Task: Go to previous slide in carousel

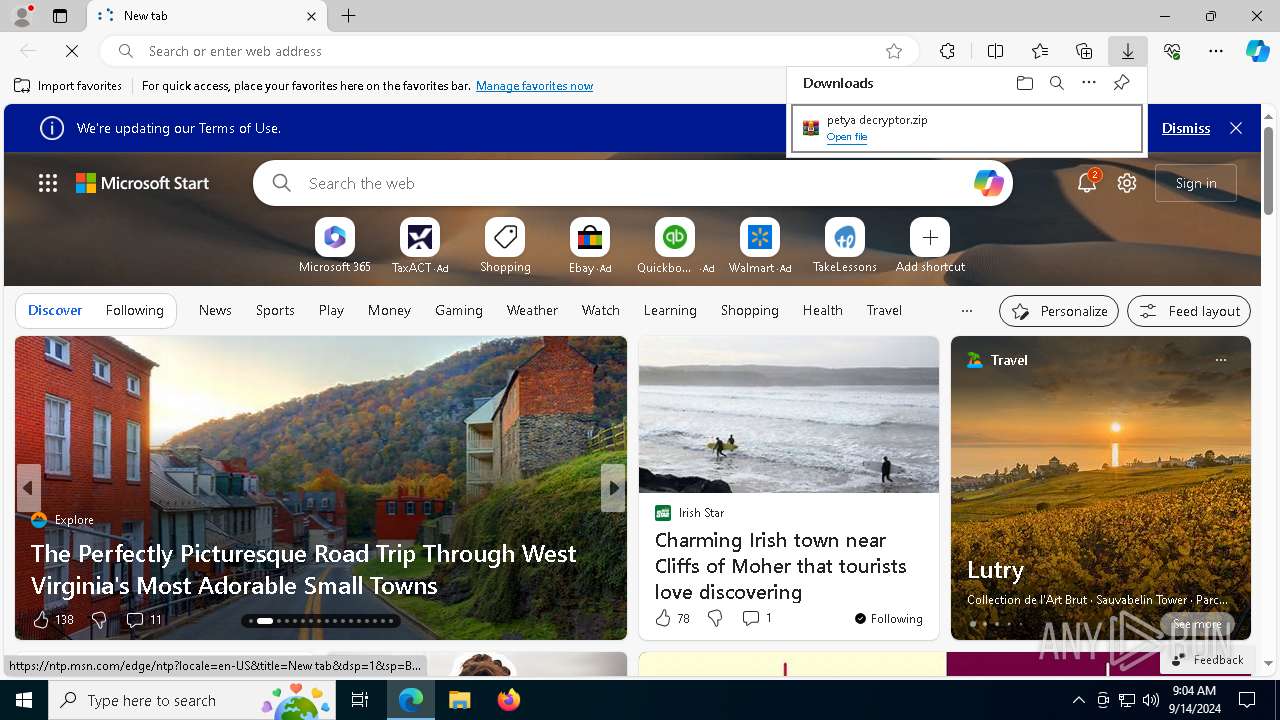Action: click(x=28, y=488)
